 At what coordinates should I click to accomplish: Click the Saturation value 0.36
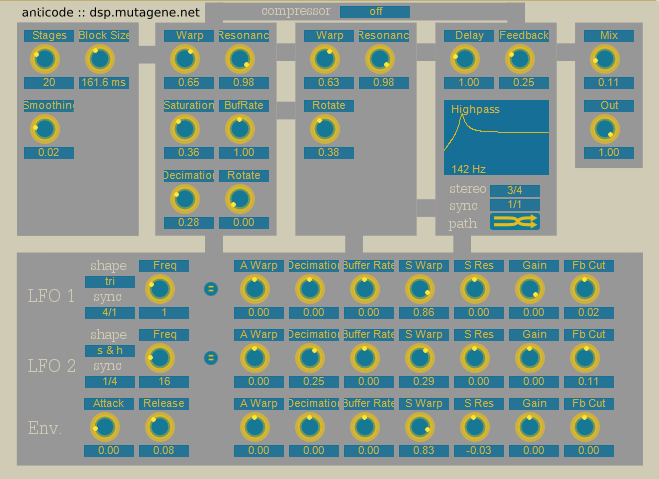coord(189,153)
